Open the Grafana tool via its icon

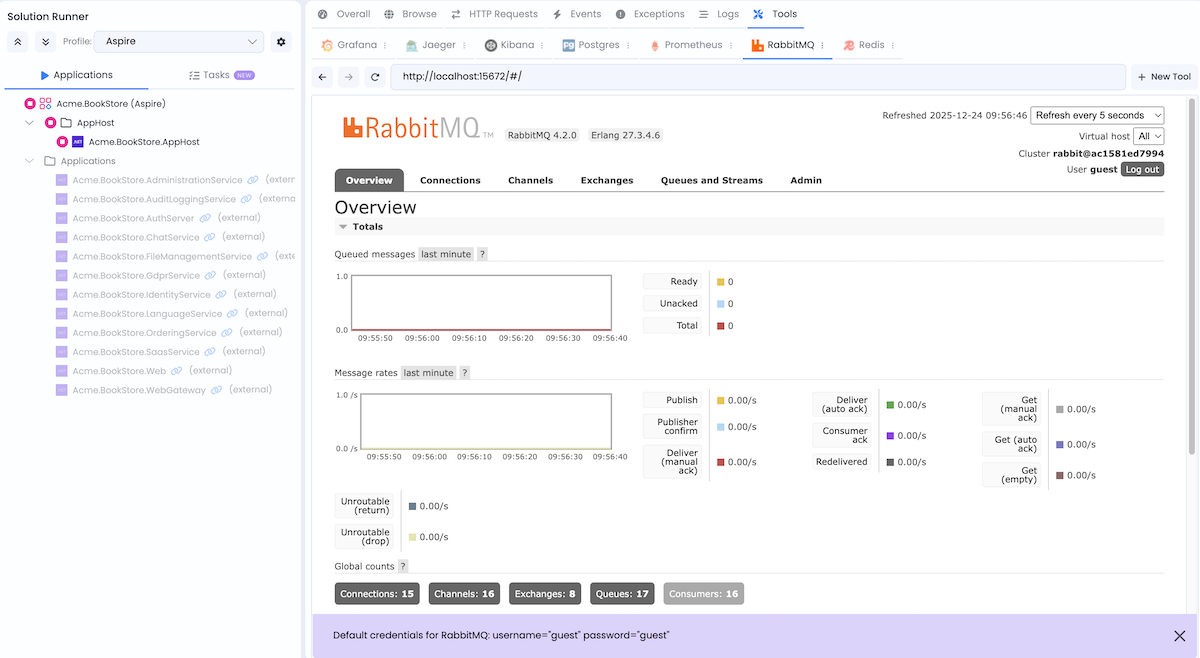tap(326, 45)
